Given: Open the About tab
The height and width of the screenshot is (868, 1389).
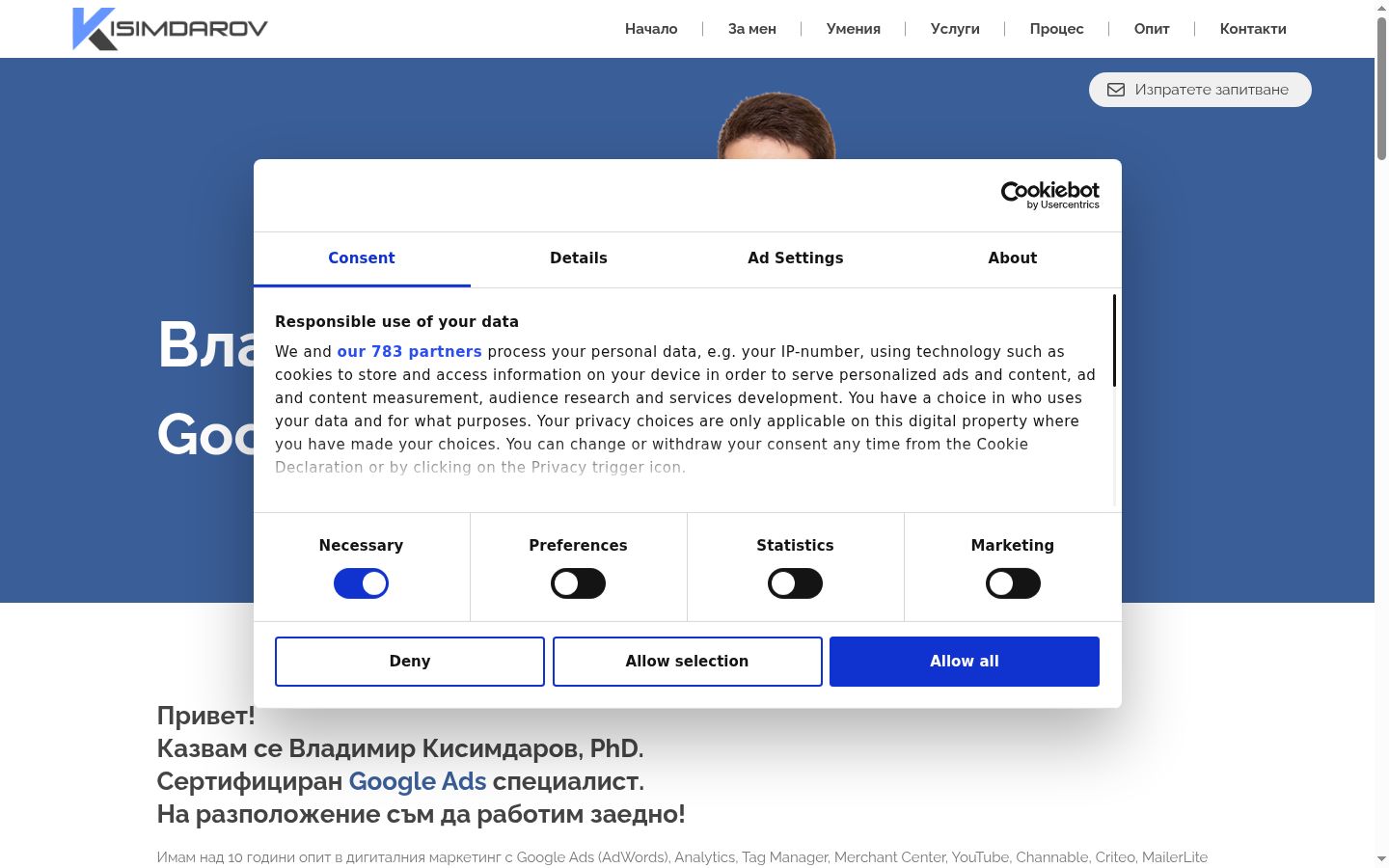Looking at the screenshot, I should pyautogui.click(x=1013, y=258).
